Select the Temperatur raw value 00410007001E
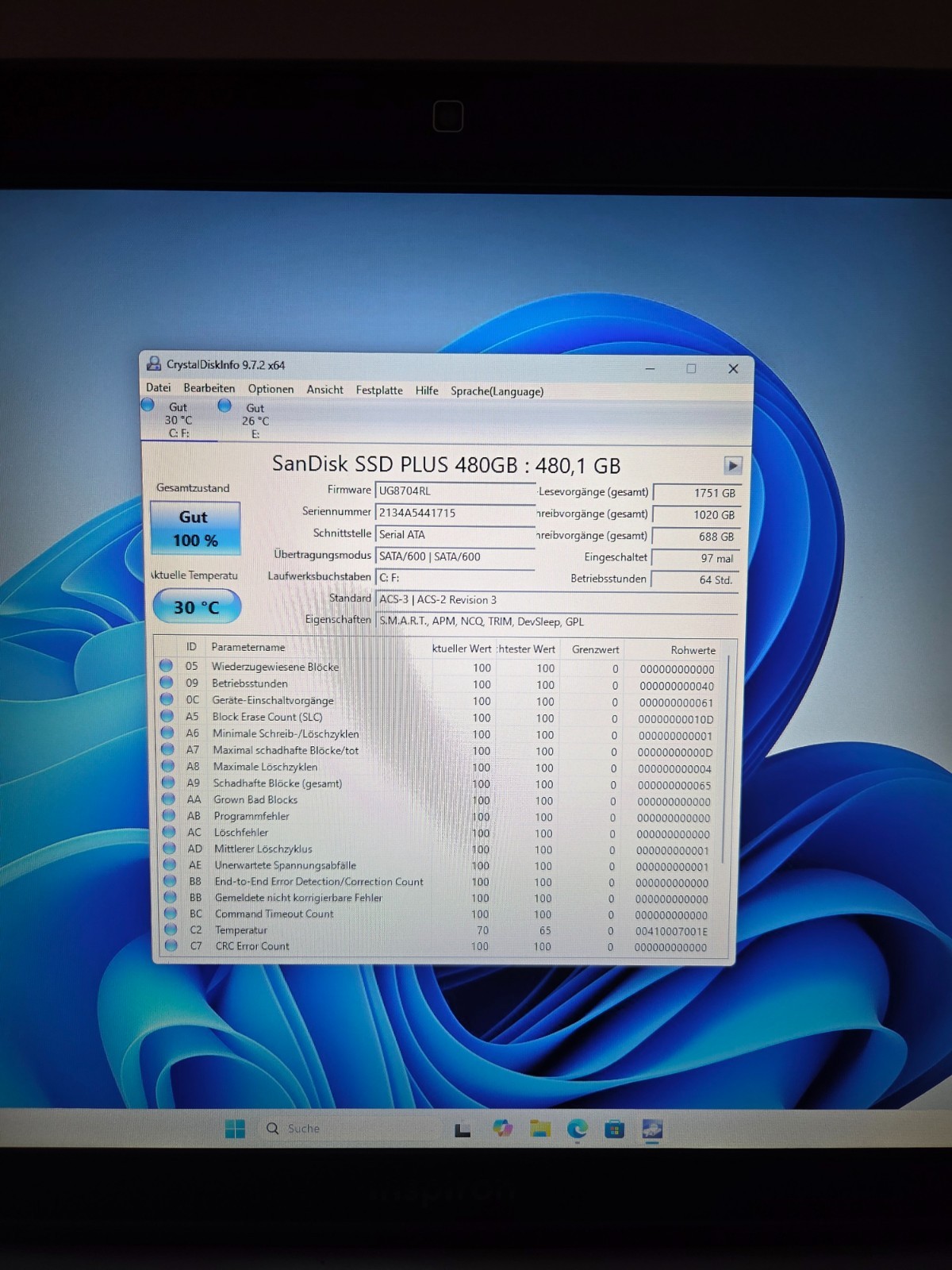This screenshot has width=952, height=1270. (671, 931)
